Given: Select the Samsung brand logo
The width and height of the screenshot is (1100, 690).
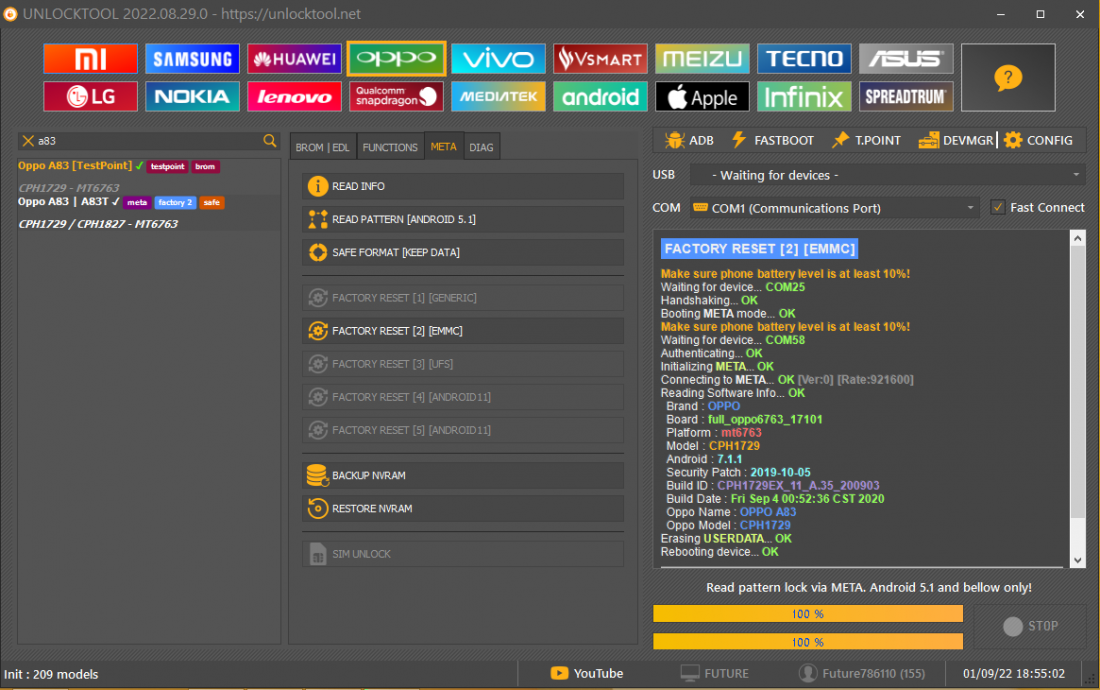Looking at the screenshot, I should coord(192,59).
